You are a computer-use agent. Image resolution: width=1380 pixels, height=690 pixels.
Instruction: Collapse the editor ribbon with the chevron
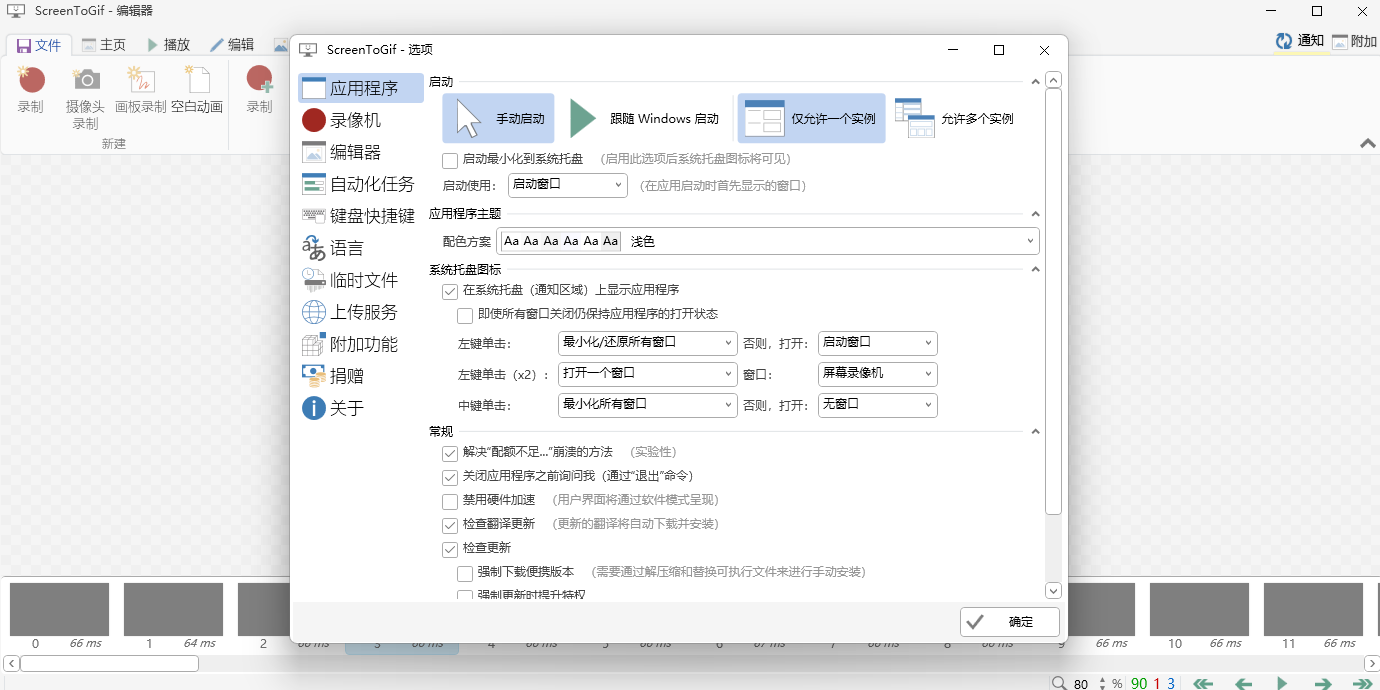tap(1367, 144)
